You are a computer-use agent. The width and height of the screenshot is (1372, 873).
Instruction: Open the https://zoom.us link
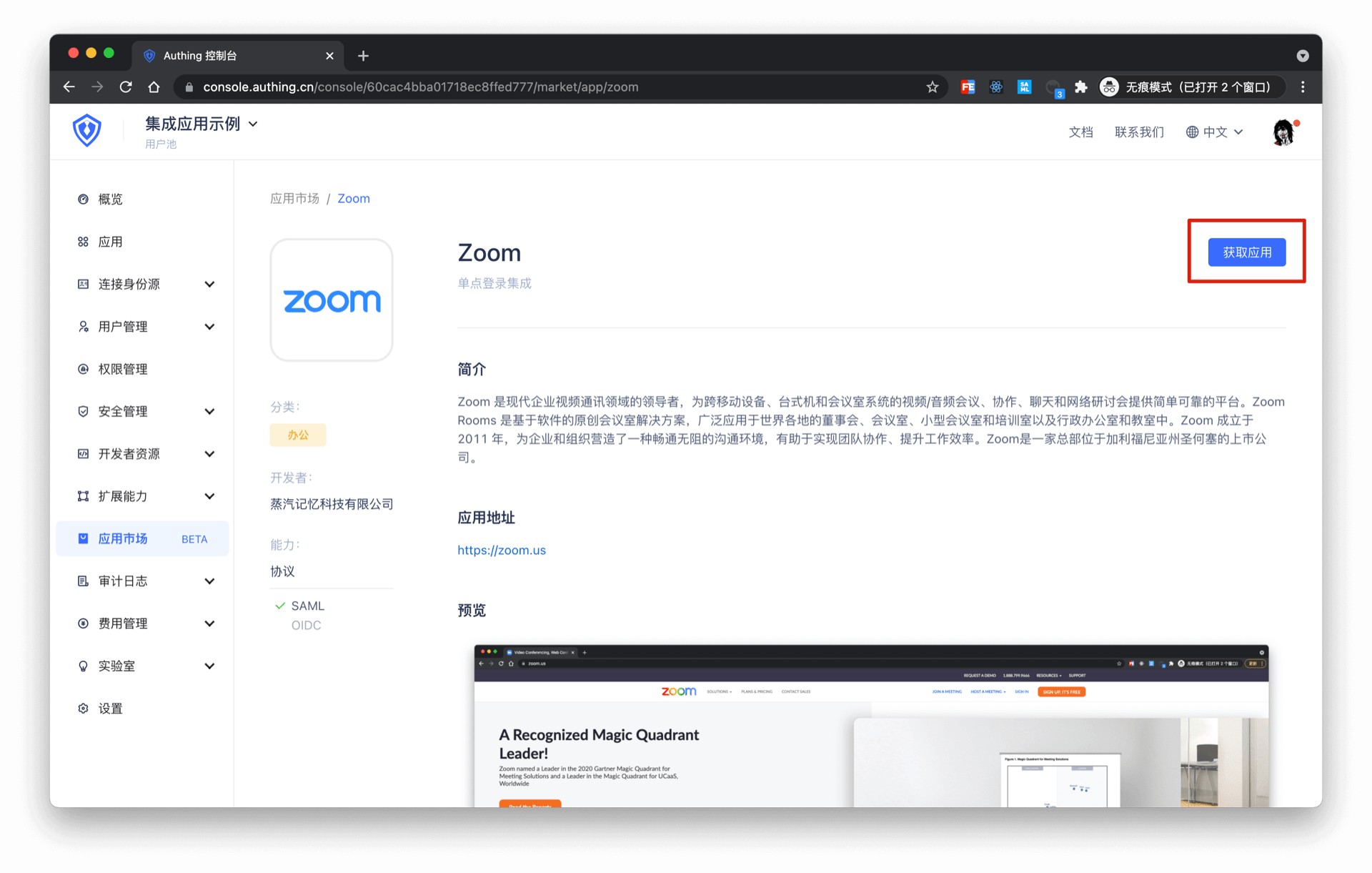[501, 550]
